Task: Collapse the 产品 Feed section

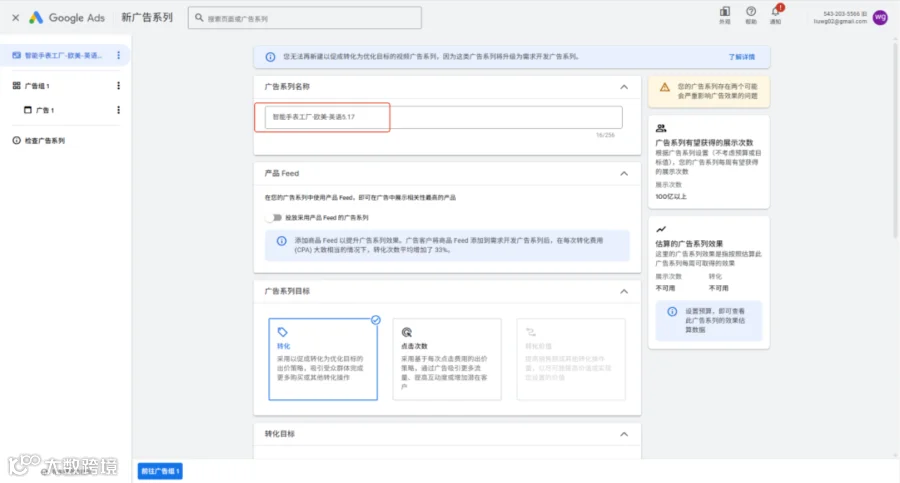Action: 624,173
